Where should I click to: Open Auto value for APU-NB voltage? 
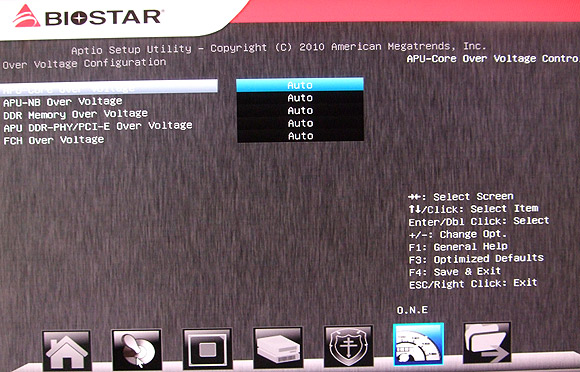300,98
